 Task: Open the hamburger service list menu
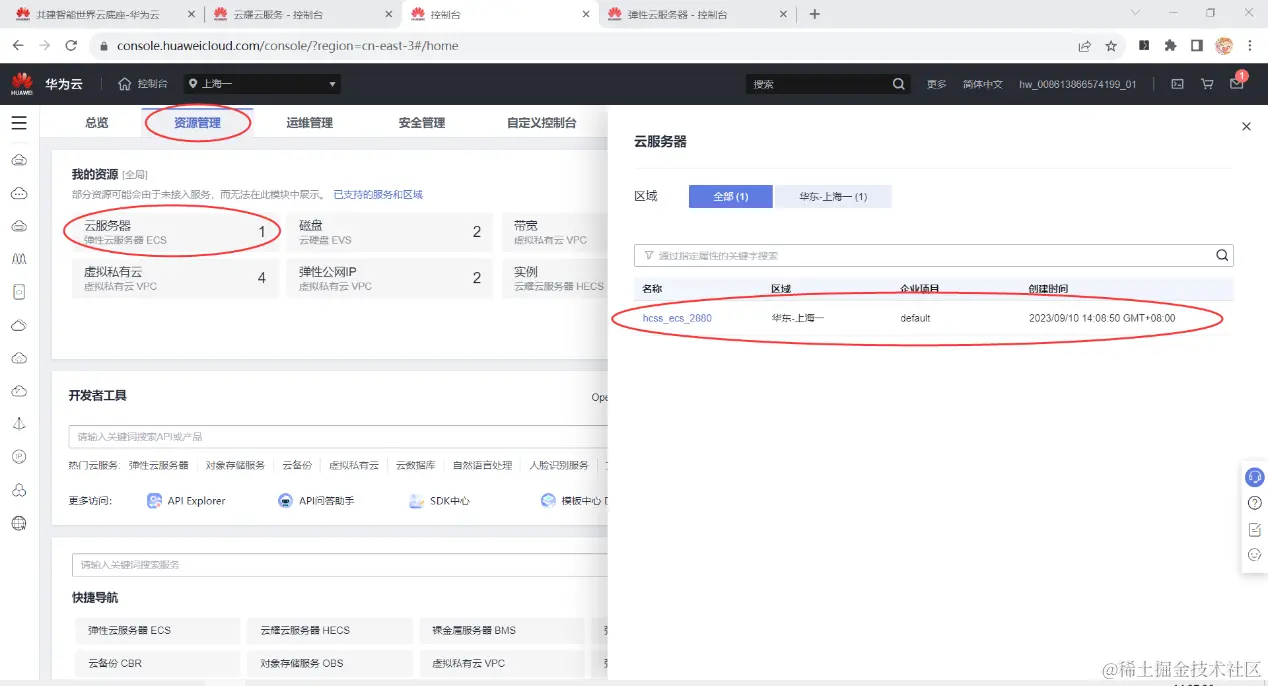point(18,123)
